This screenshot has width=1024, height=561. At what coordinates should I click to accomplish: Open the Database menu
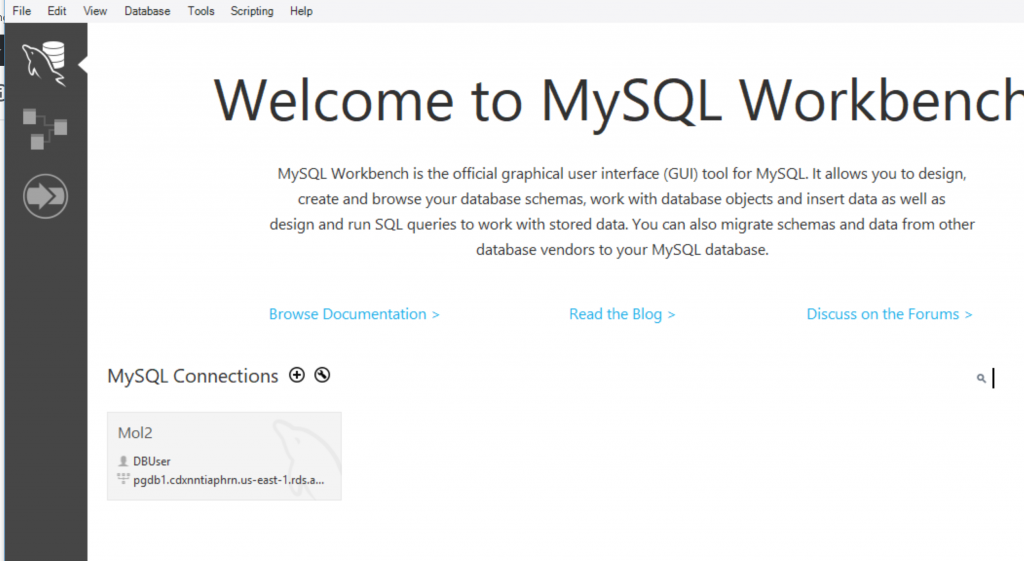[148, 11]
